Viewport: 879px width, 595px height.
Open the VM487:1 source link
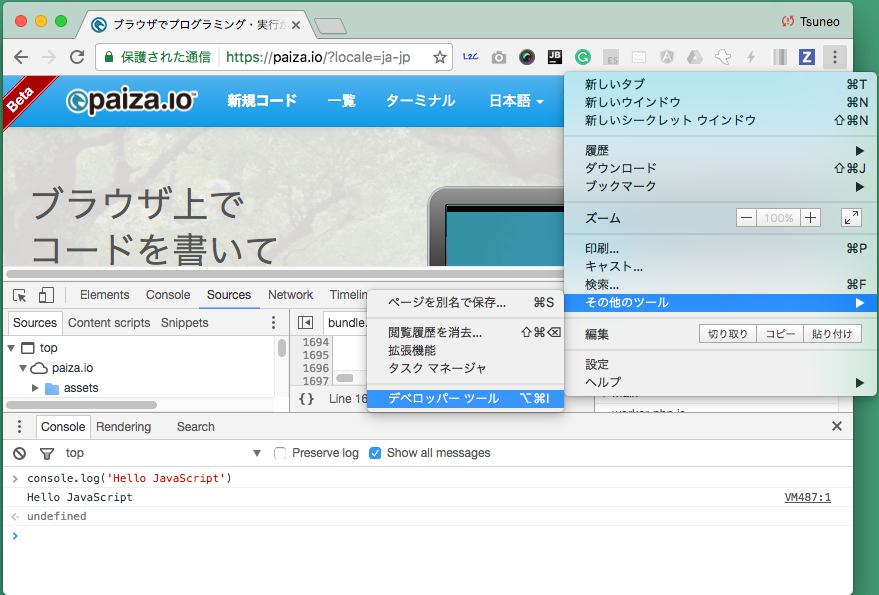point(807,497)
